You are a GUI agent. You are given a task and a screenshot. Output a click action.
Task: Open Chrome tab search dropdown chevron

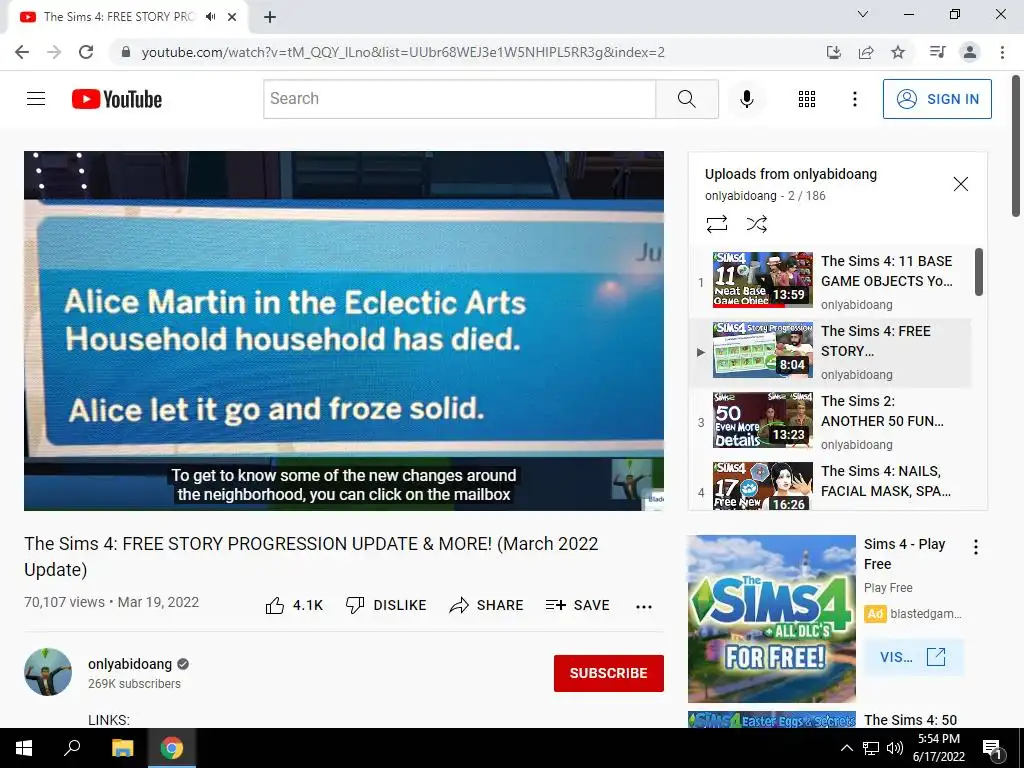pyautogui.click(x=863, y=14)
